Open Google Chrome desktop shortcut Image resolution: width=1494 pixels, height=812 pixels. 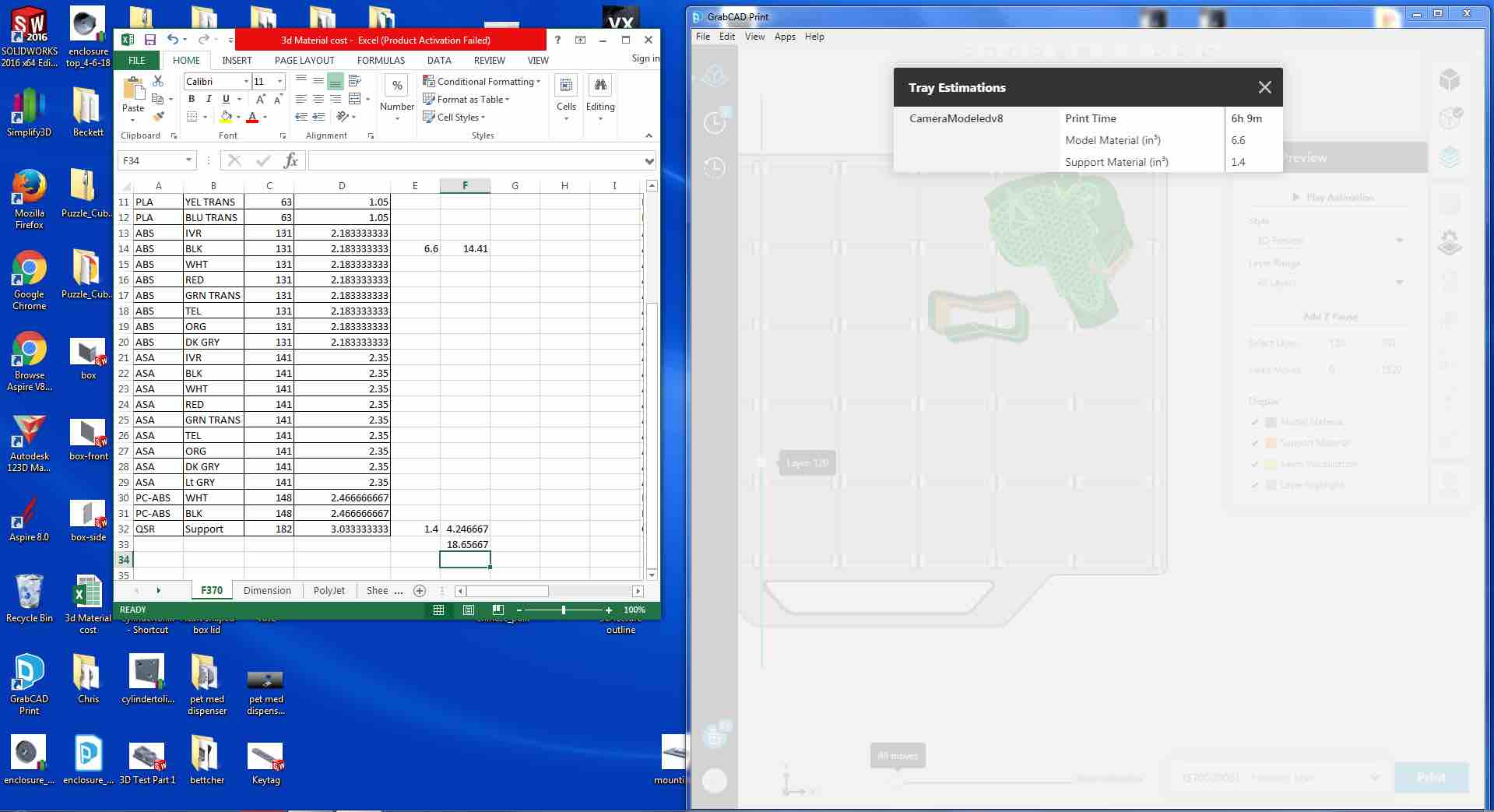(29, 281)
